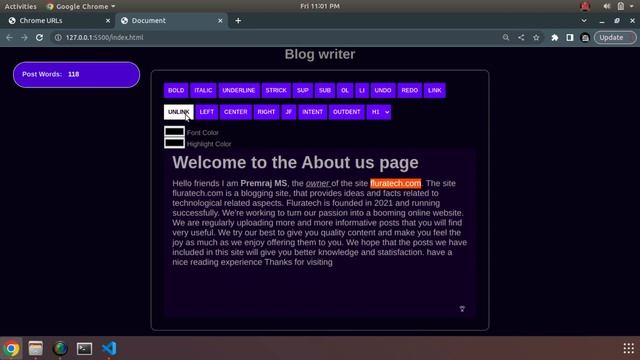Viewport: 640px width, 360px height.
Task: Open the Activities overview
Action: pyautogui.click(x=20, y=6)
